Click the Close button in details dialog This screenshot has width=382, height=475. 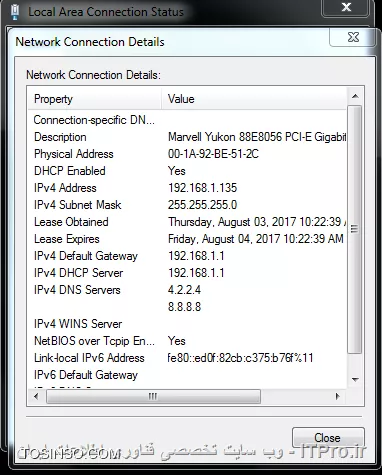(328, 437)
